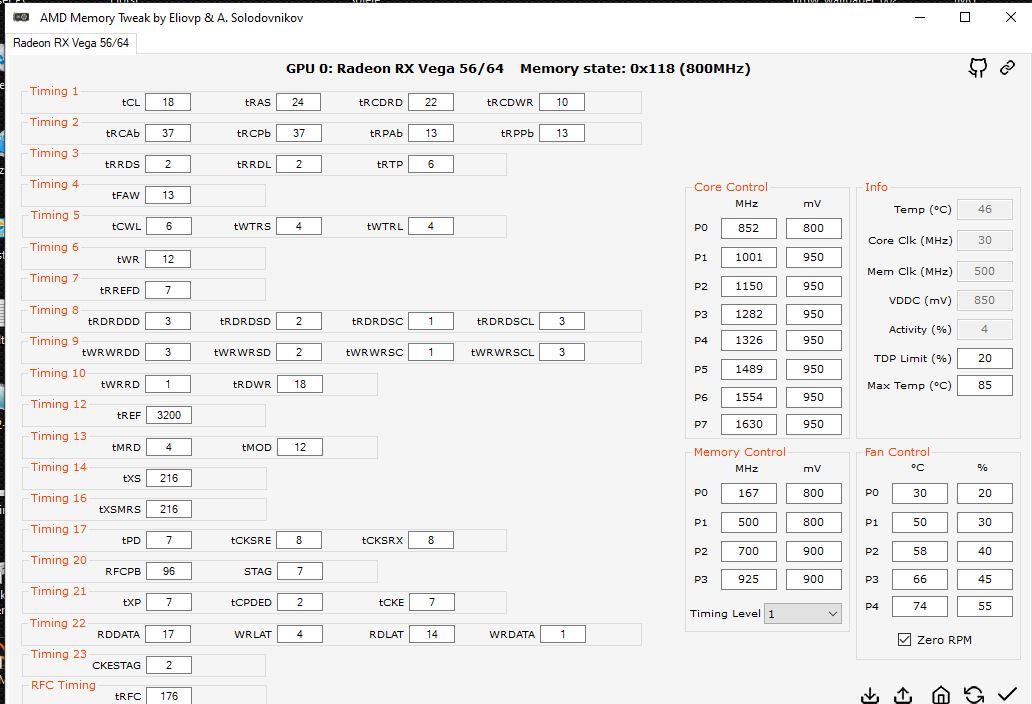Focus the tXS value field

[x=168, y=478]
